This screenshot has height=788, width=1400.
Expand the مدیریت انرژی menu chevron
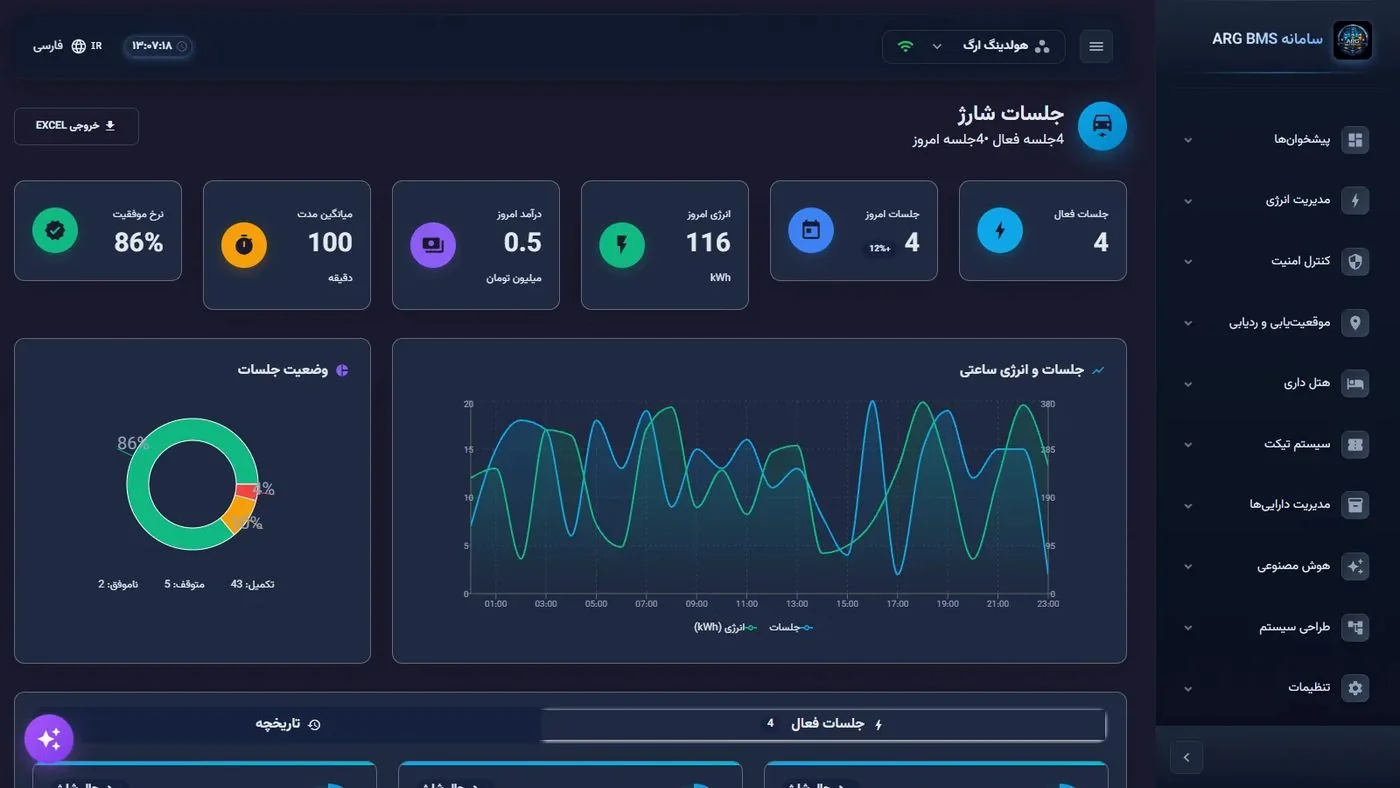click(x=1188, y=201)
